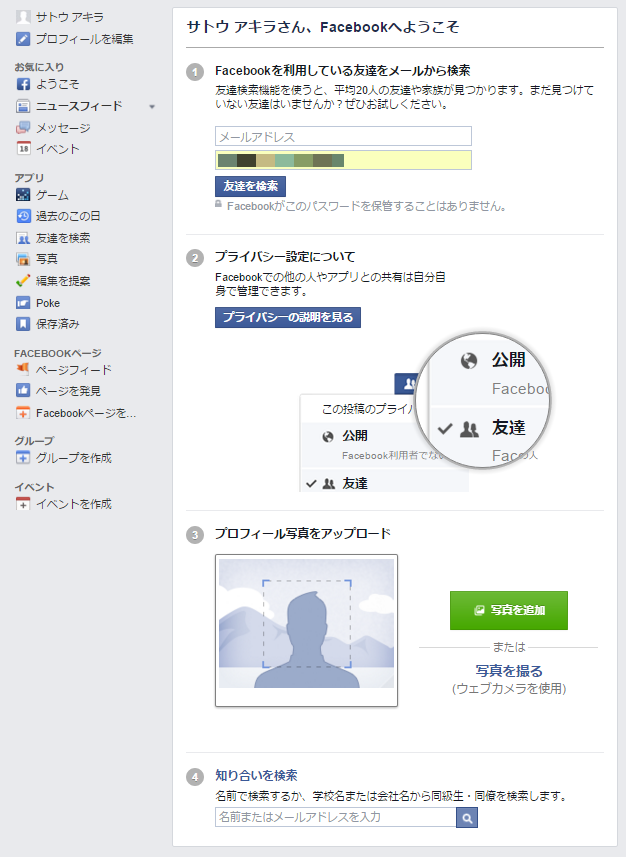Open イベントを作成 link
This screenshot has width=626, height=857.
[x=74, y=503]
